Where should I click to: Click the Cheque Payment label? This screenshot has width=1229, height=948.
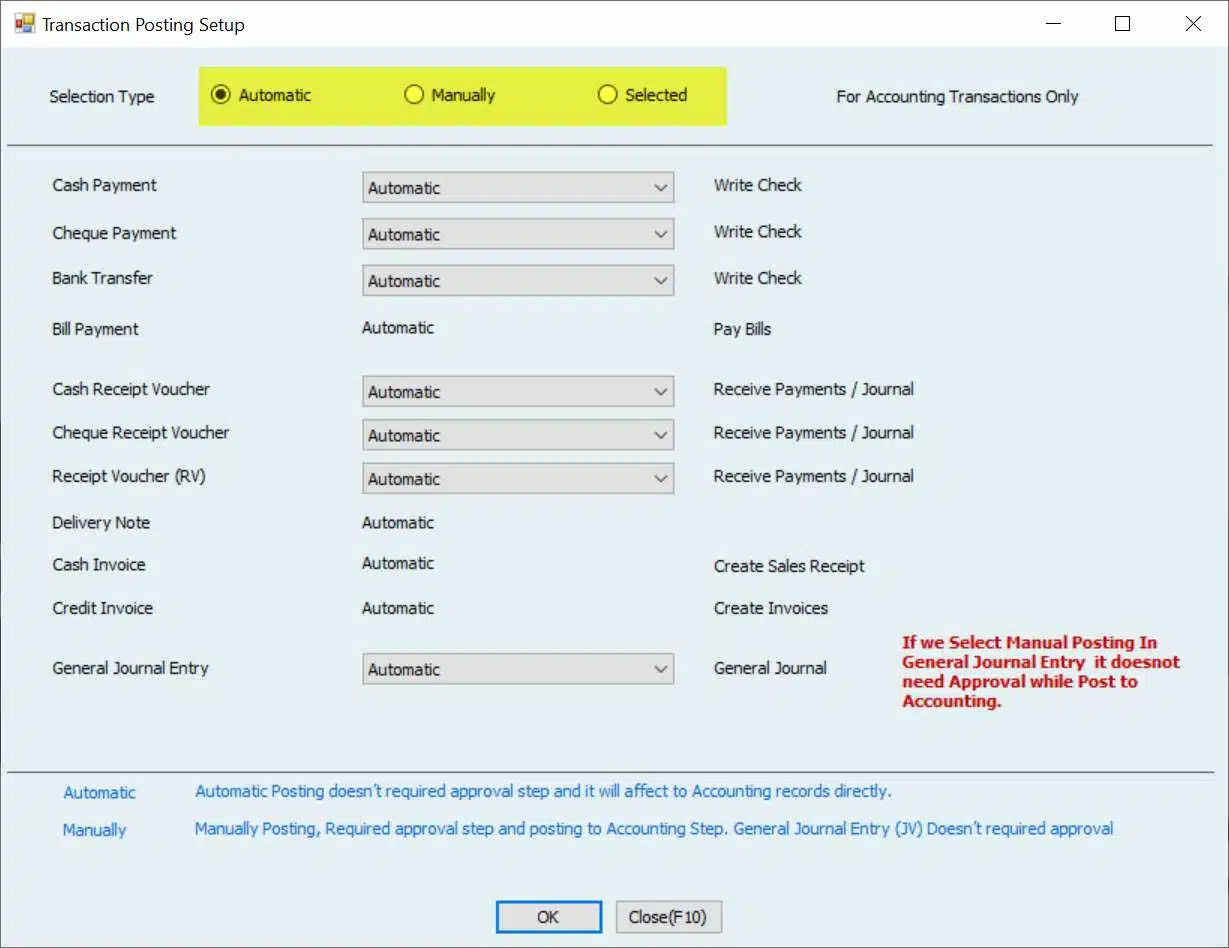pyautogui.click(x=114, y=233)
